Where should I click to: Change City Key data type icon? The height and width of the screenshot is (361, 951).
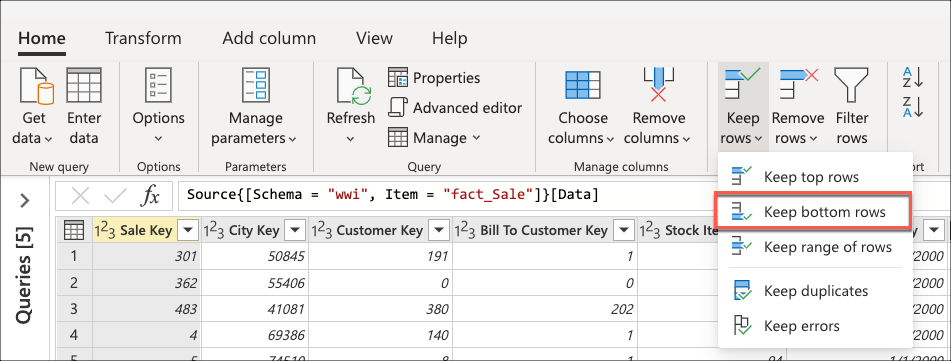point(214,231)
